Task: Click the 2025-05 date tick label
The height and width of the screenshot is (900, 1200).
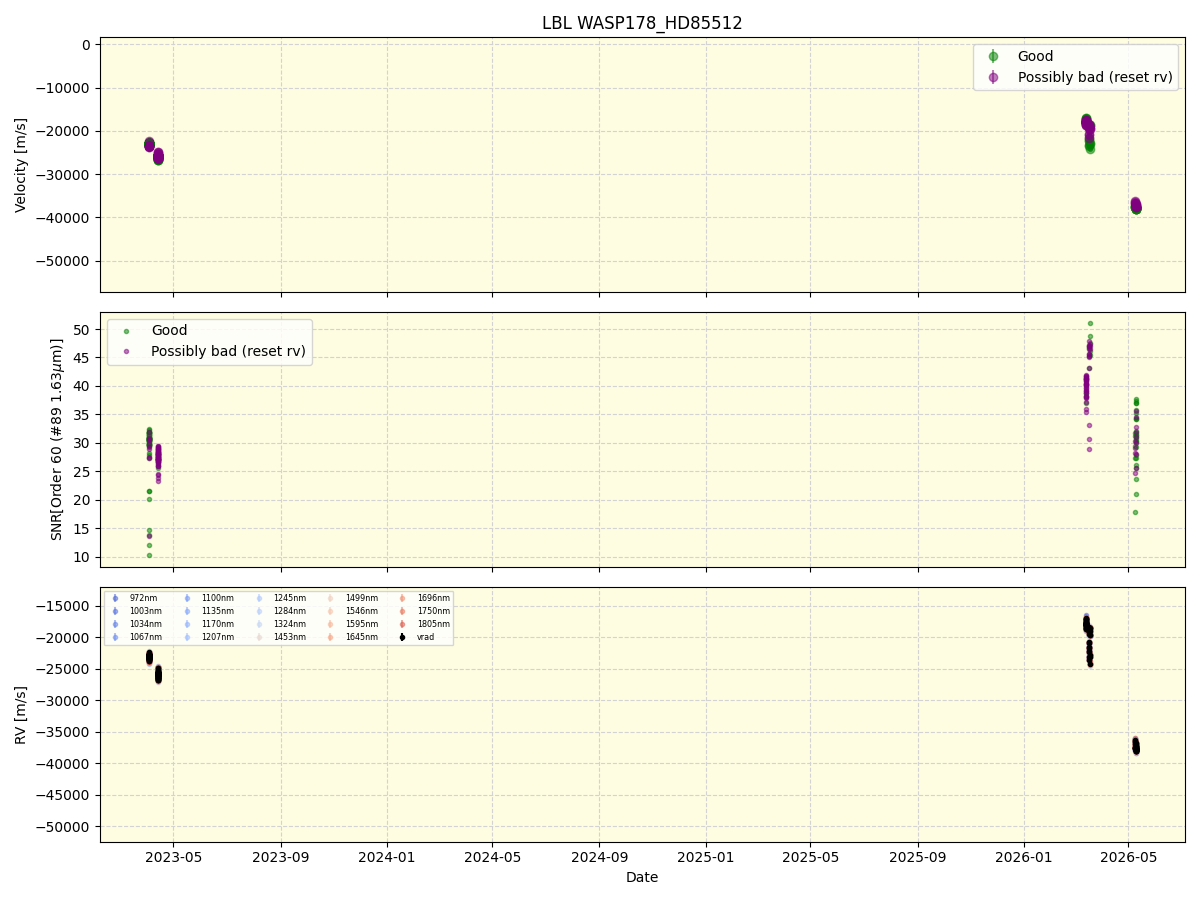Action: click(x=811, y=857)
